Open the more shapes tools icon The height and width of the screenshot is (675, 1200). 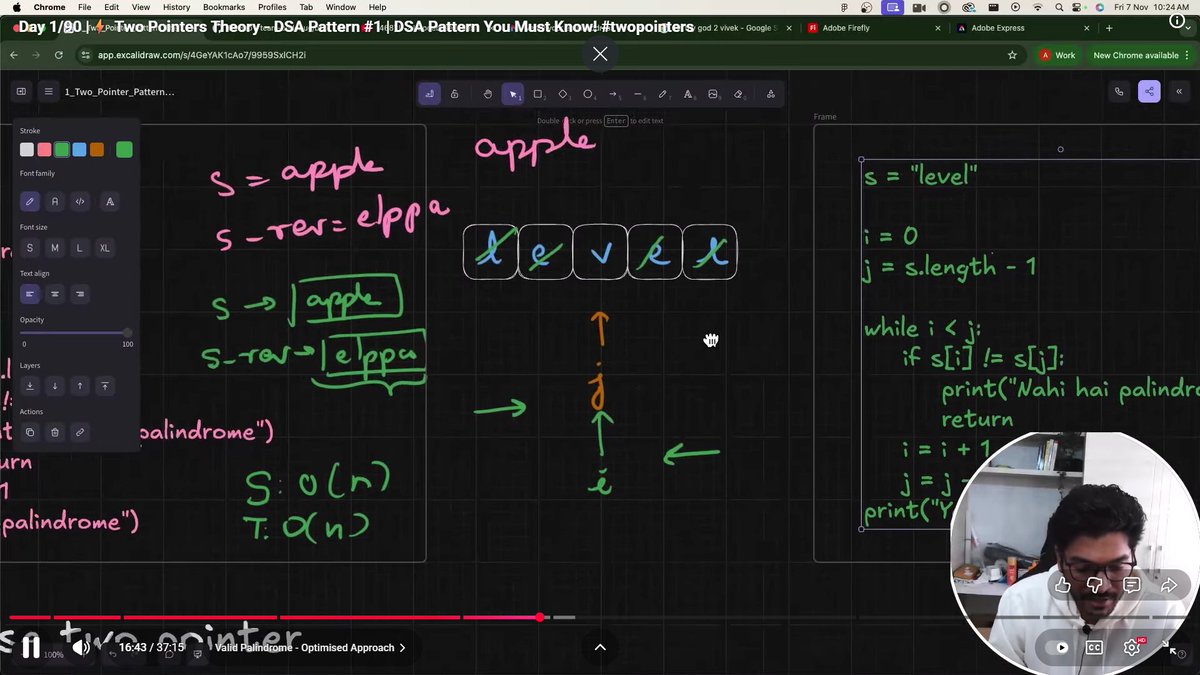click(x=770, y=94)
